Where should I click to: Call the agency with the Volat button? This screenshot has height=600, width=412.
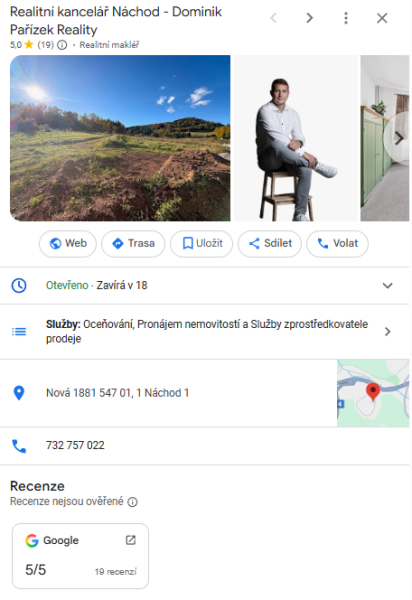pos(337,243)
